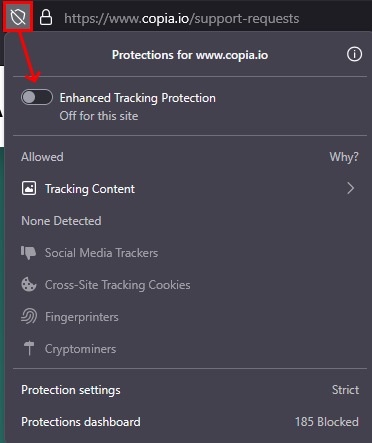372x443 pixels.
Task: Click the Cryptominers pickaxe icon
Action: pyautogui.click(x=29, y=348)
